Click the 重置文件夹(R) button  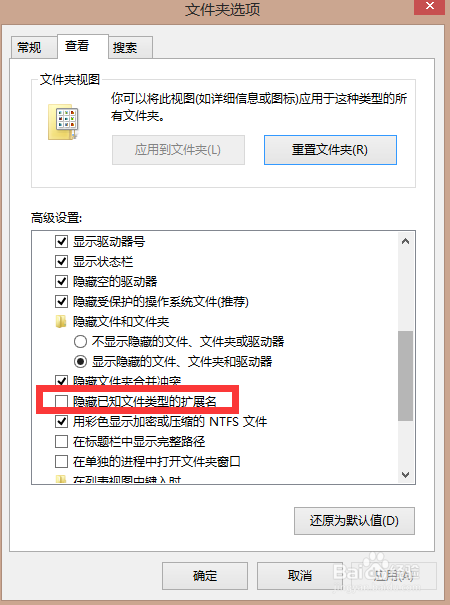[330, 150]
